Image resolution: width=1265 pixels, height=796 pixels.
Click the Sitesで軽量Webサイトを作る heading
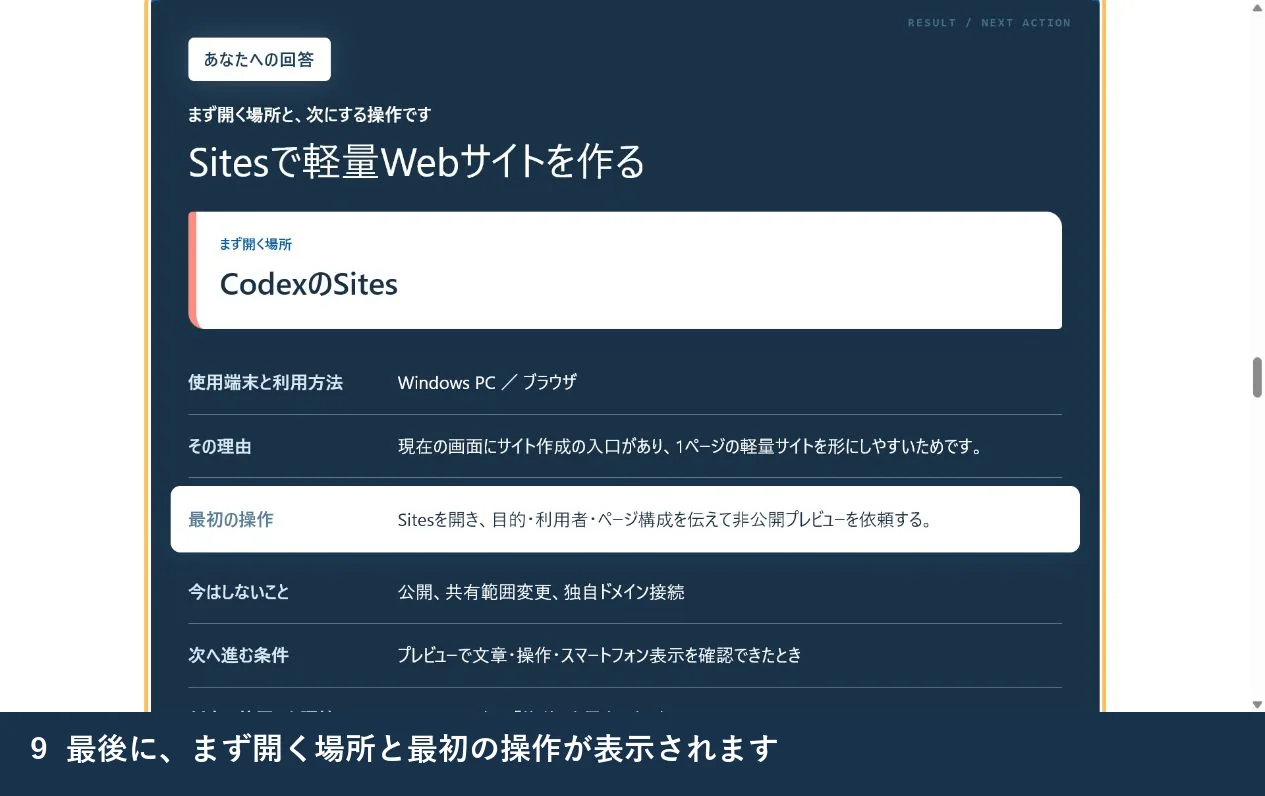tap(417, 162)
